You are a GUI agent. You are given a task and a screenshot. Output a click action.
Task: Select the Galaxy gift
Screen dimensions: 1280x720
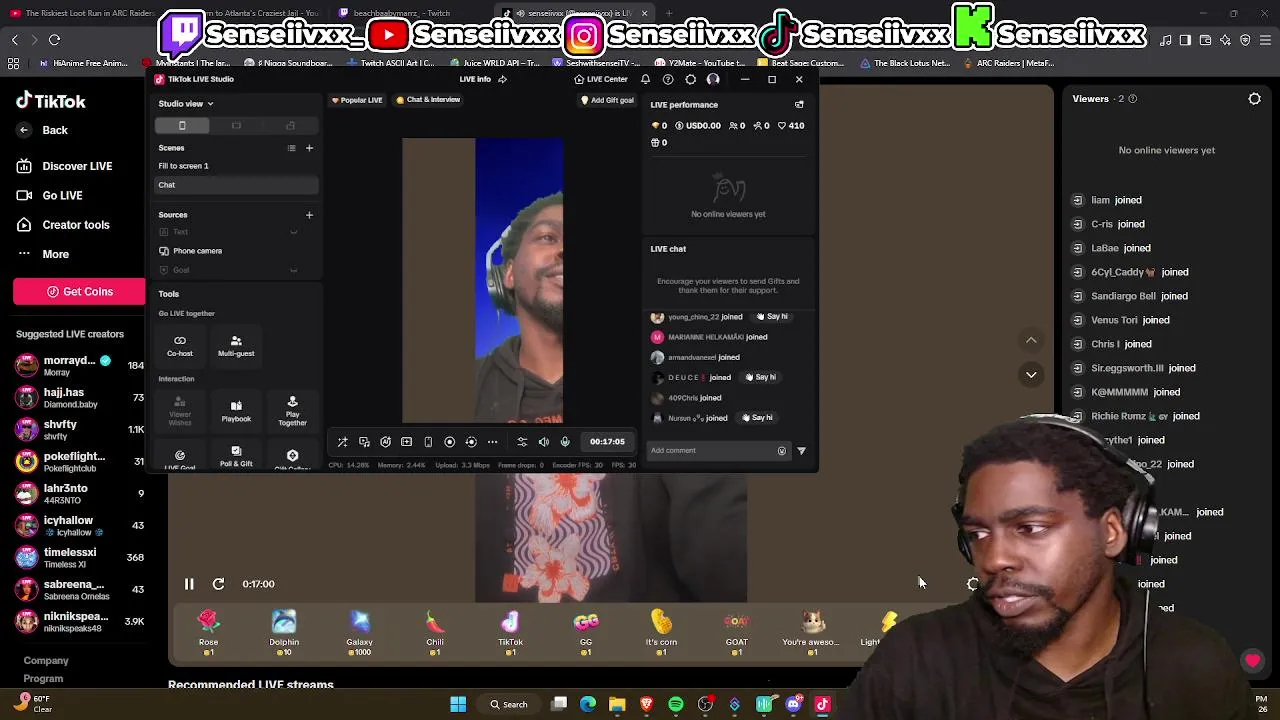pos(359,632)
